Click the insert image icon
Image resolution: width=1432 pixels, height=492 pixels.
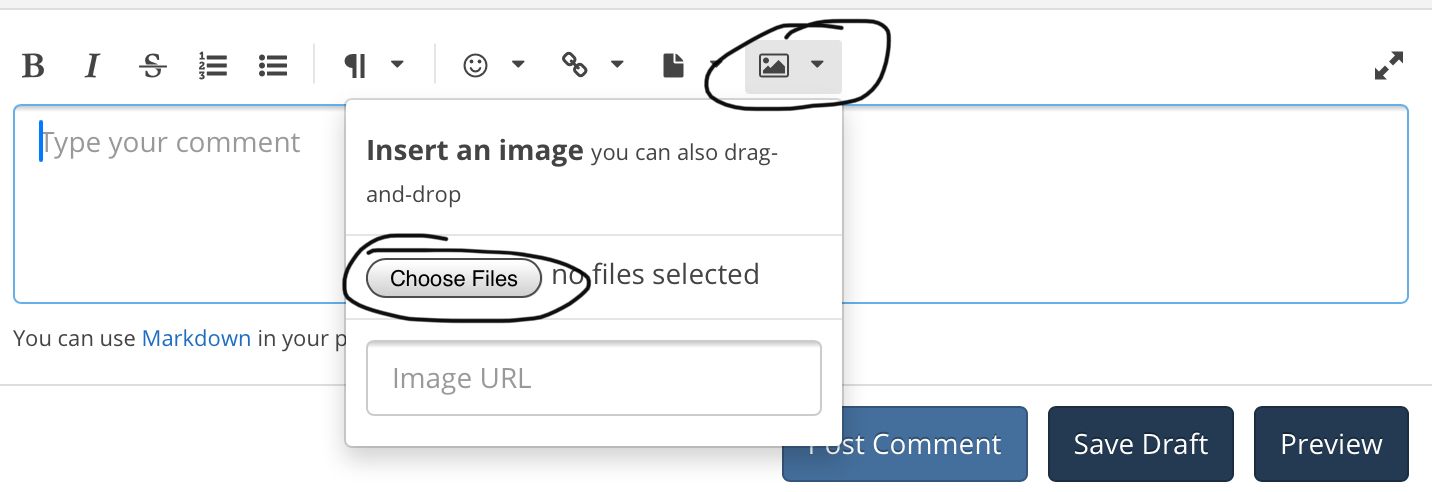(x=774, y=66)
